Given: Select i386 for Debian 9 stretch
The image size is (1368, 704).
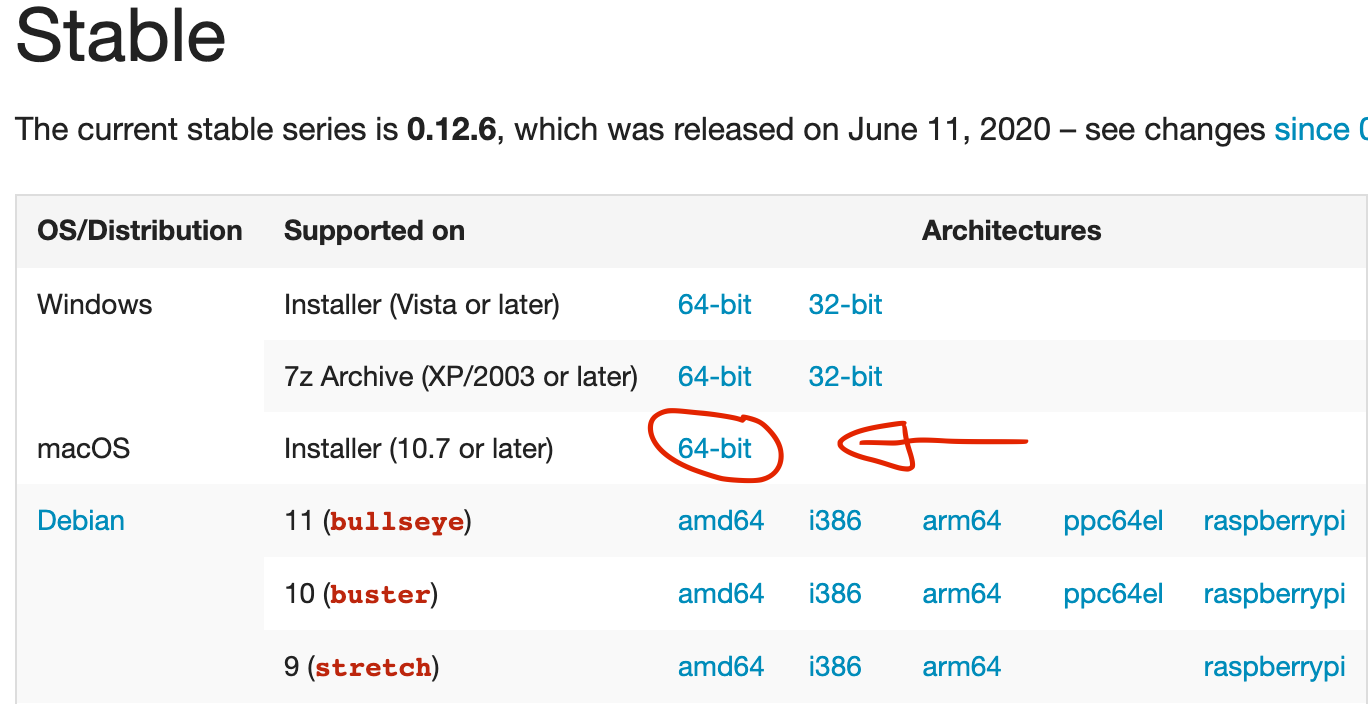Looking at the screenshot, I should coord(835,666).
